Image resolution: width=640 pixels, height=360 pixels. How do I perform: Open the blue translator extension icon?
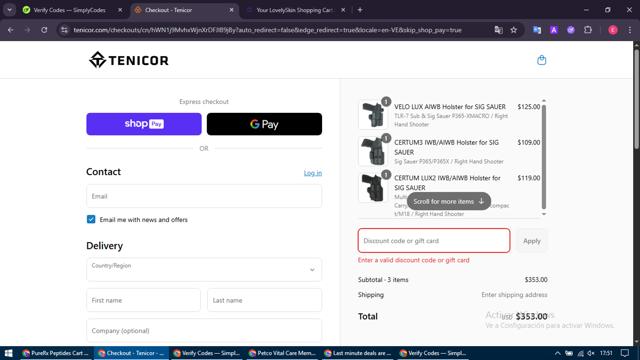537,30
